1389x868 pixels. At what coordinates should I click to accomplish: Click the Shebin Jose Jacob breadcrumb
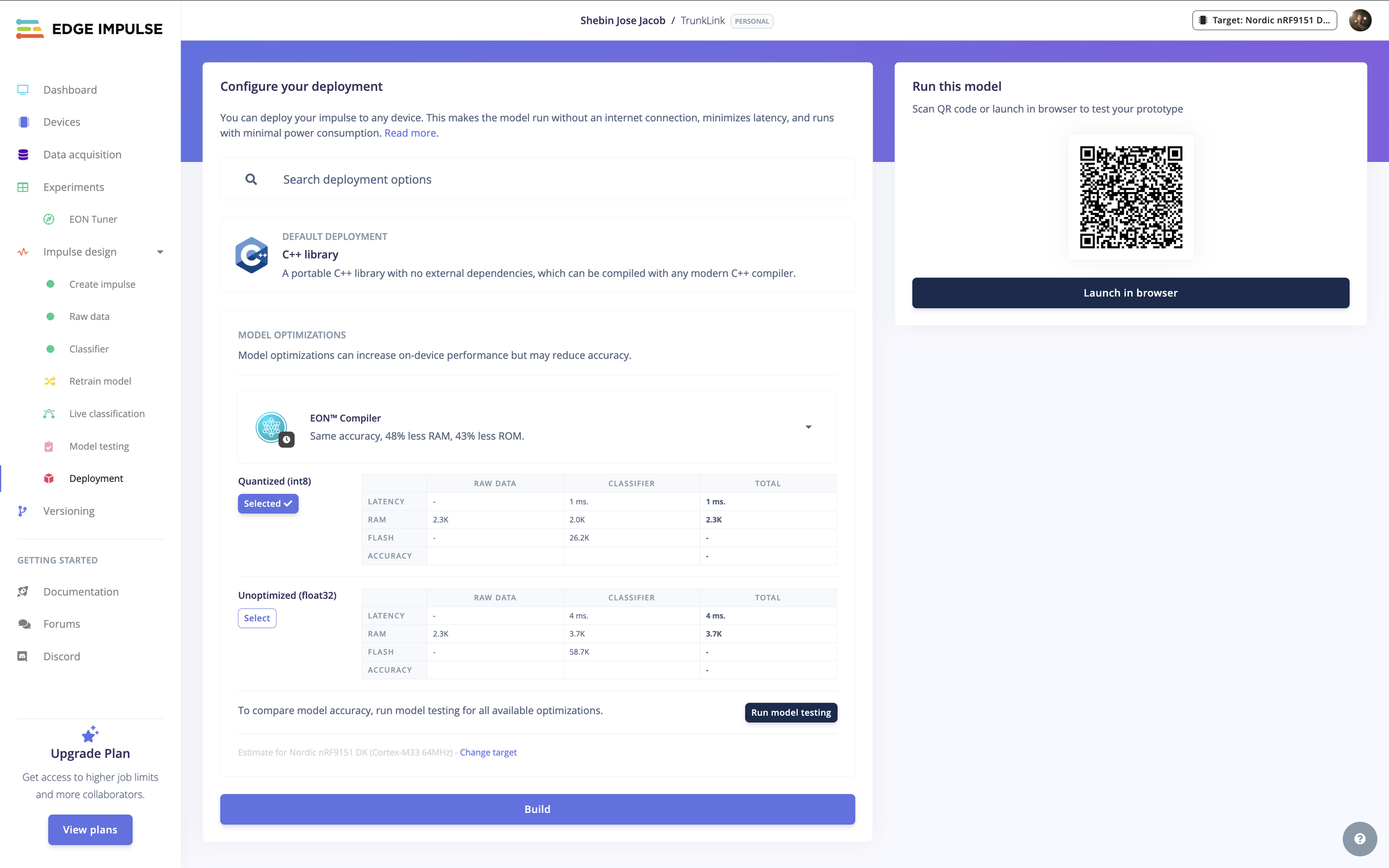point(623,21)
